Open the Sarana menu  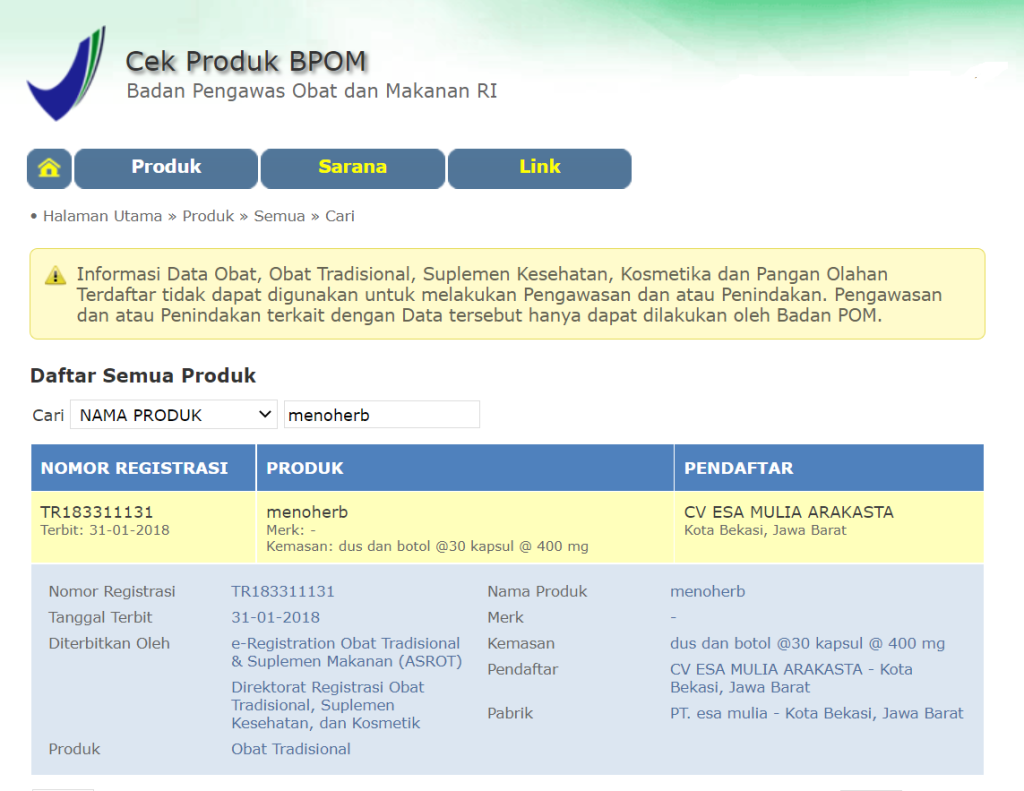352,168
